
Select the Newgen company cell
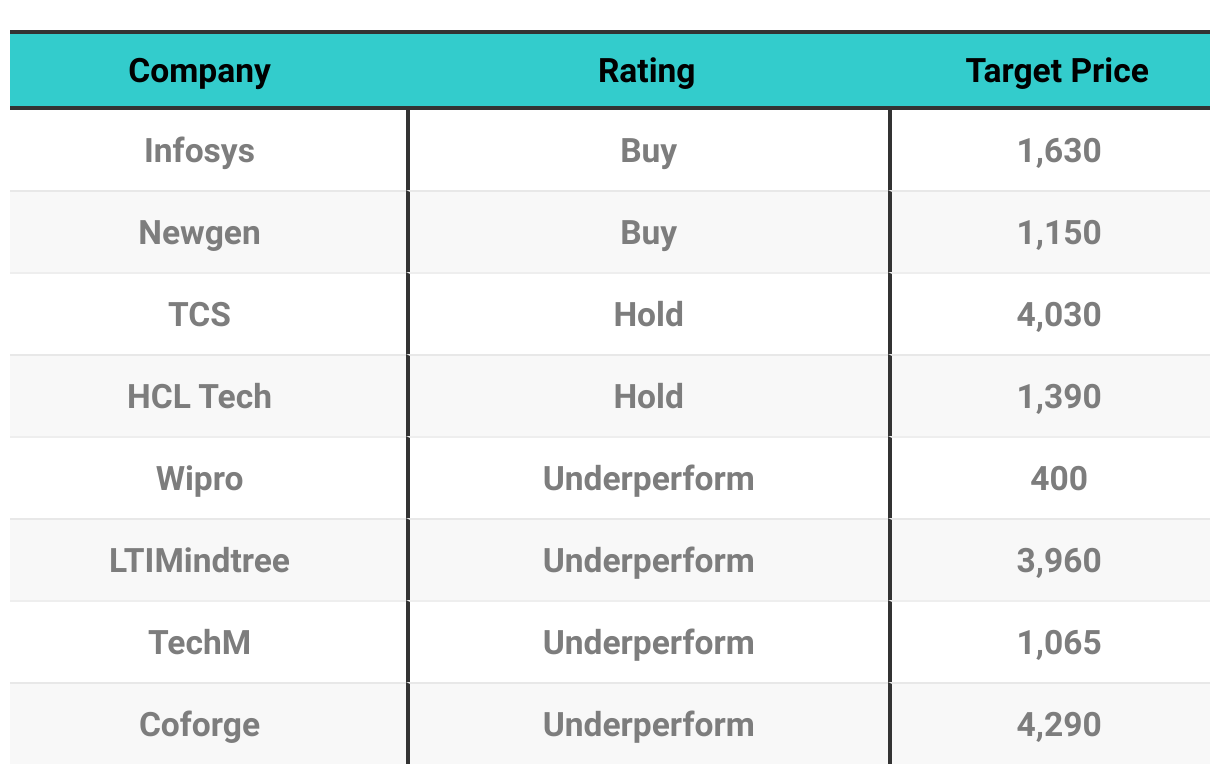tap(200, 233)
